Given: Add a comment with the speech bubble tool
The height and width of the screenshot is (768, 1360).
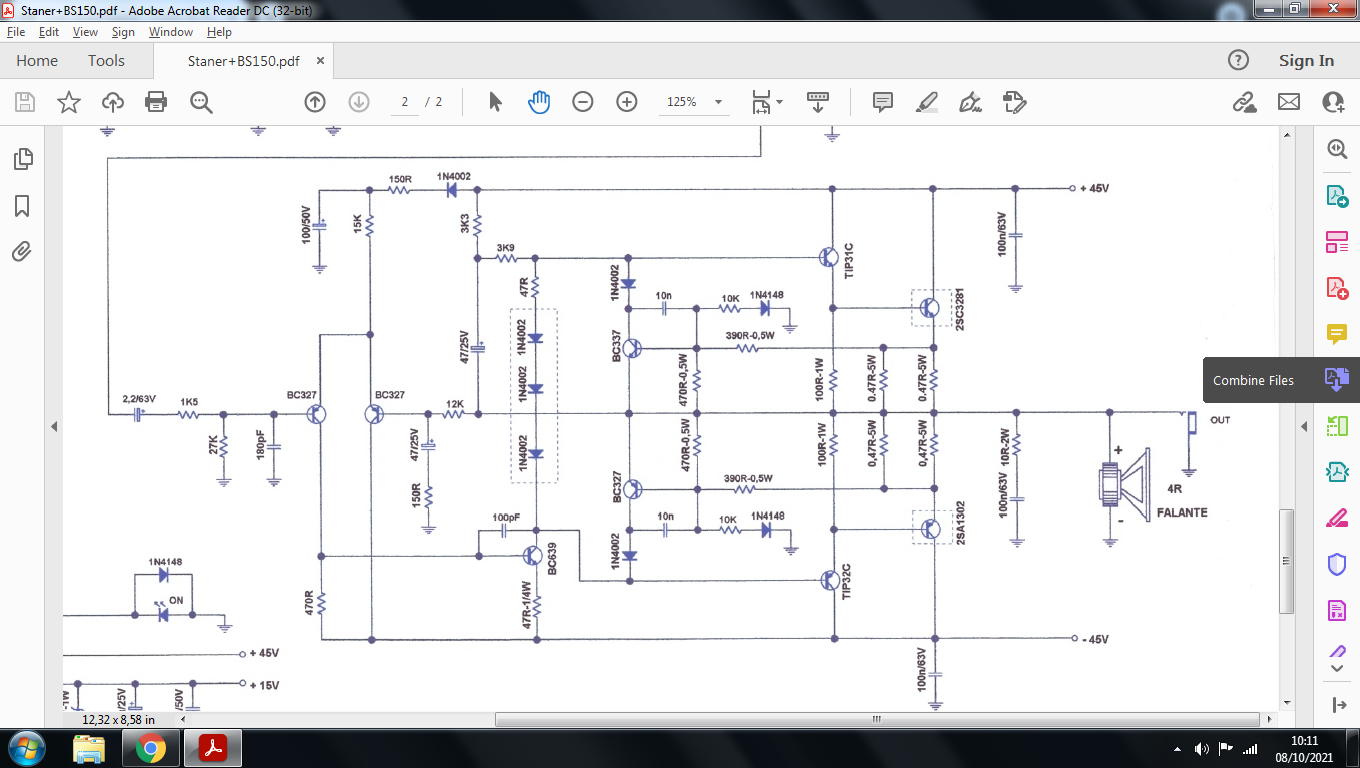Looking at the screenshot, I should pyautogui.click(x=883, y=102).
